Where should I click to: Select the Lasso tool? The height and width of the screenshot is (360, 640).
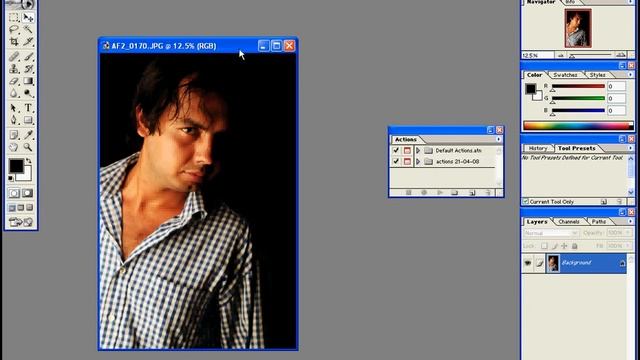pyautogui.click(x=14, y=29)
